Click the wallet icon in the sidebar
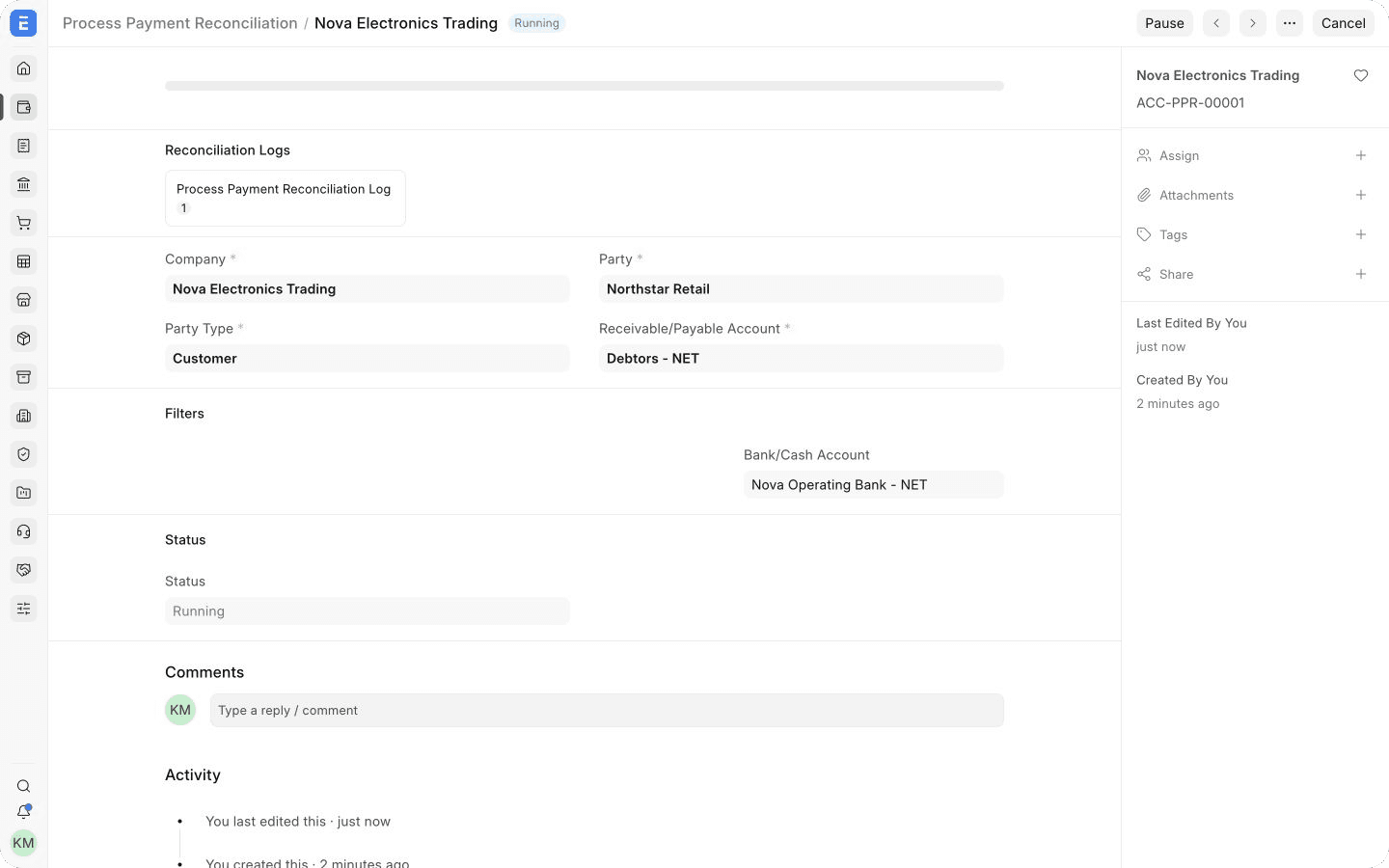This screenshot has width=1389, height=868. [x=23, y=107]
